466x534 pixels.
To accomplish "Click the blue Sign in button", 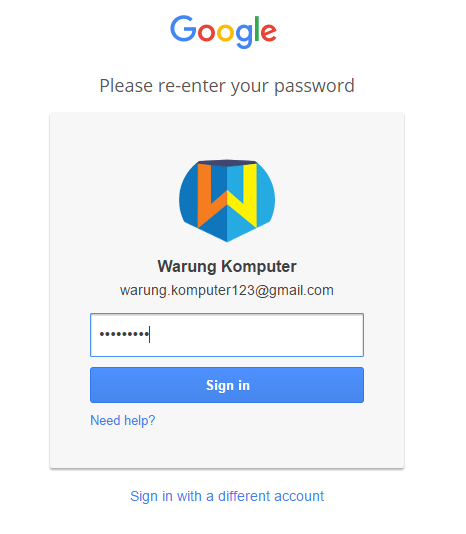I will pyautogui.click(x=227, y=385).
